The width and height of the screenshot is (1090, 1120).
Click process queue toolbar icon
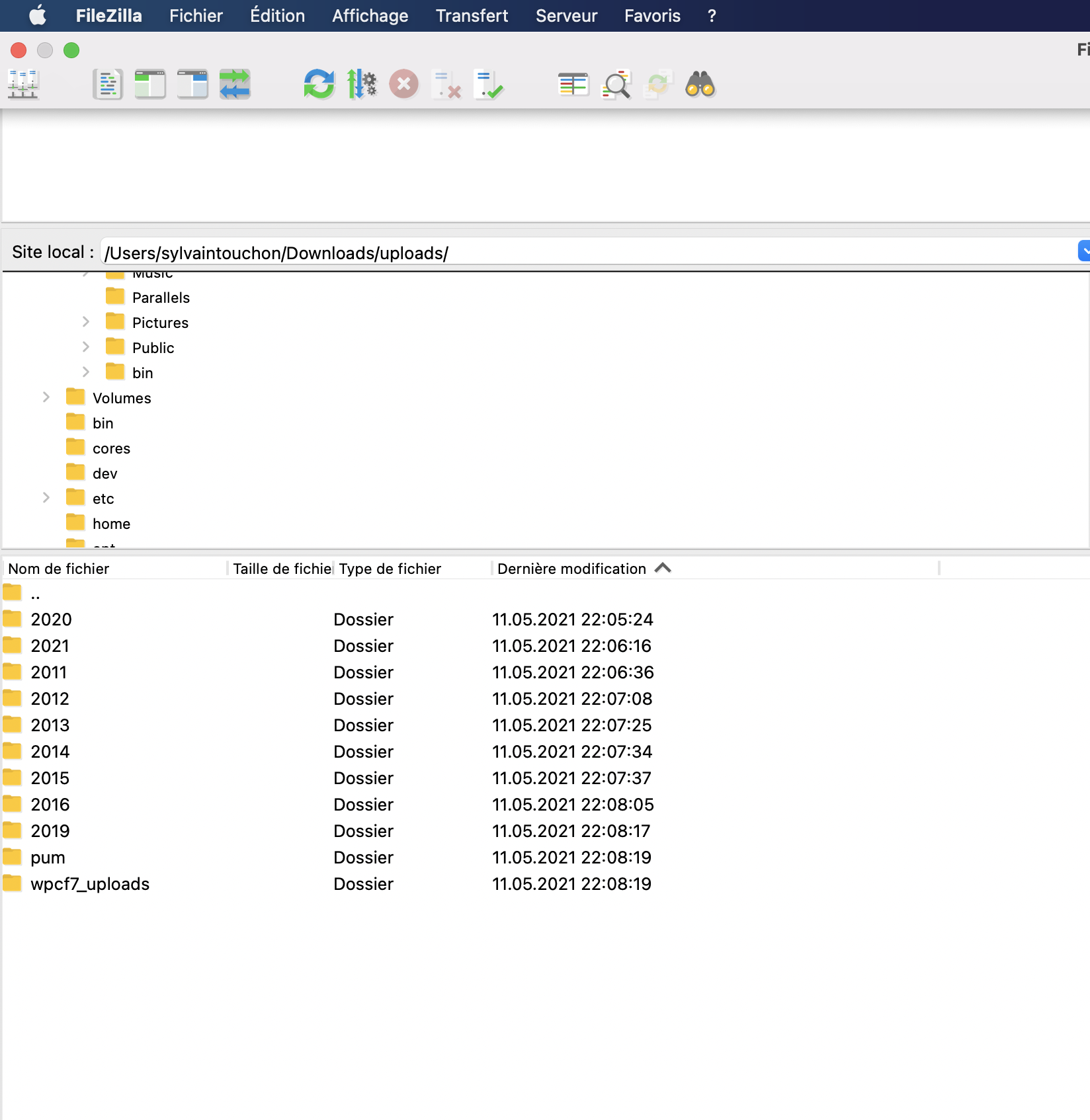[x=362, y=85]
